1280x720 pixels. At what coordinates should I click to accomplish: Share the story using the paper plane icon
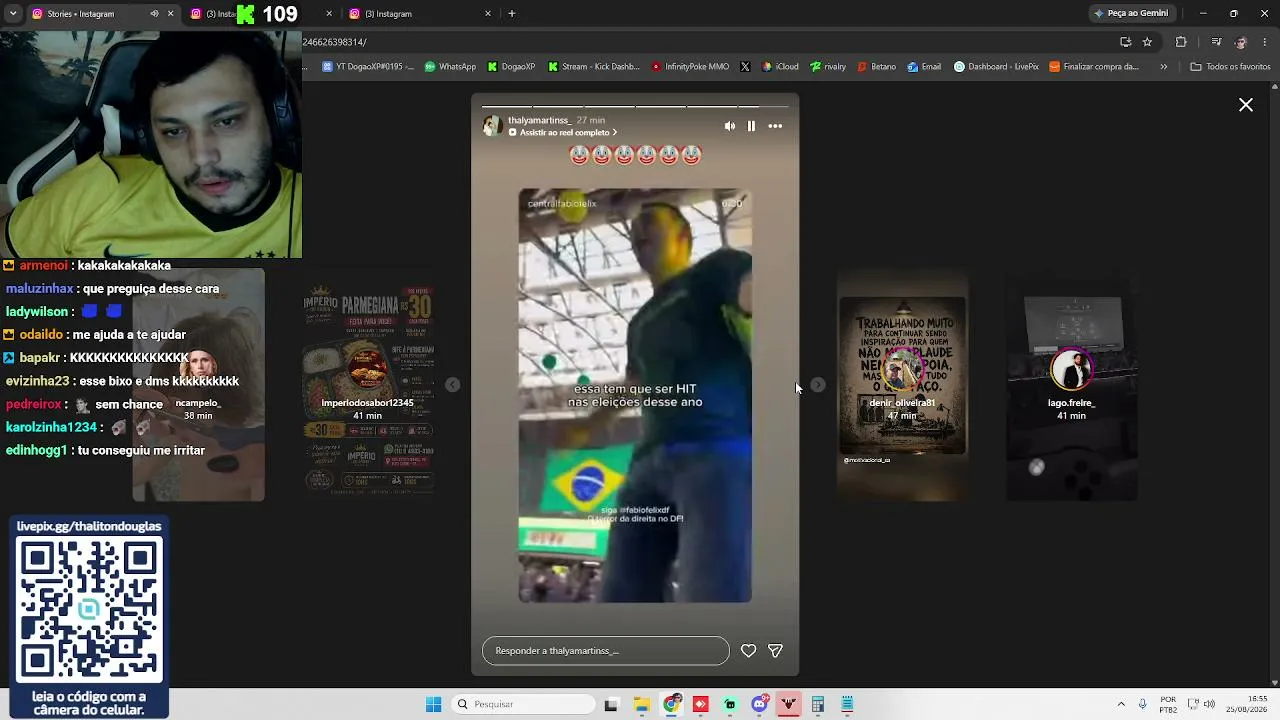point(775,651)
